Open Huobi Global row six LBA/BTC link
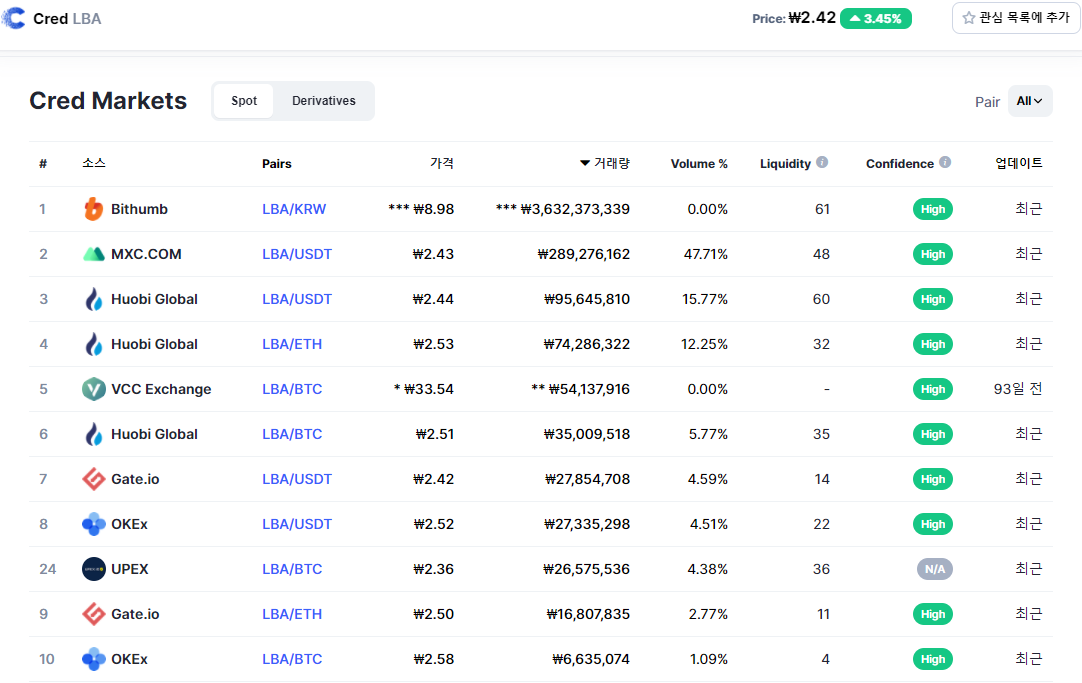1082x683 pixels. point(292,434)
